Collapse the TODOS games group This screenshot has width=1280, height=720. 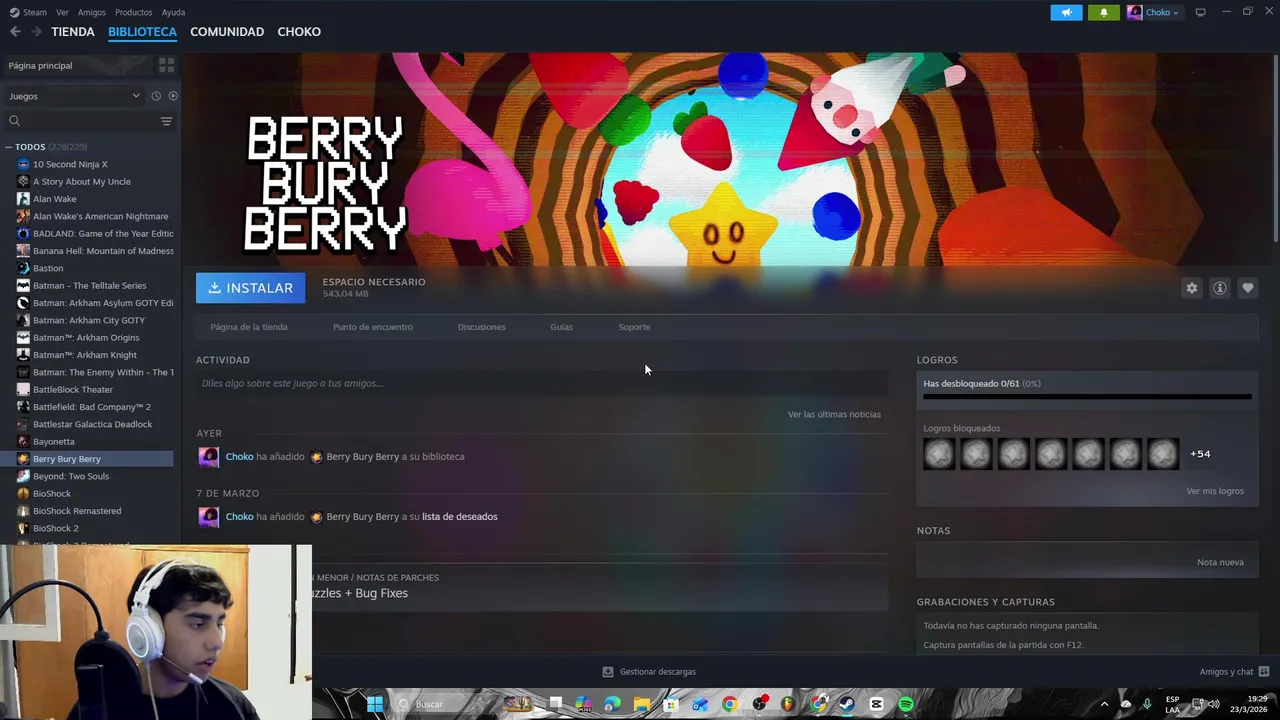(8, 147)
